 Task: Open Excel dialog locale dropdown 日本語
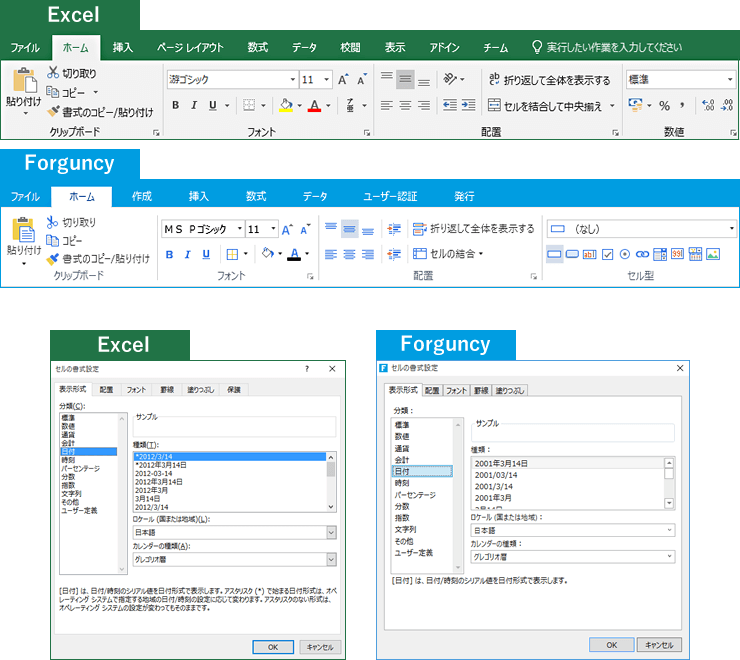[x=331, y=533]
